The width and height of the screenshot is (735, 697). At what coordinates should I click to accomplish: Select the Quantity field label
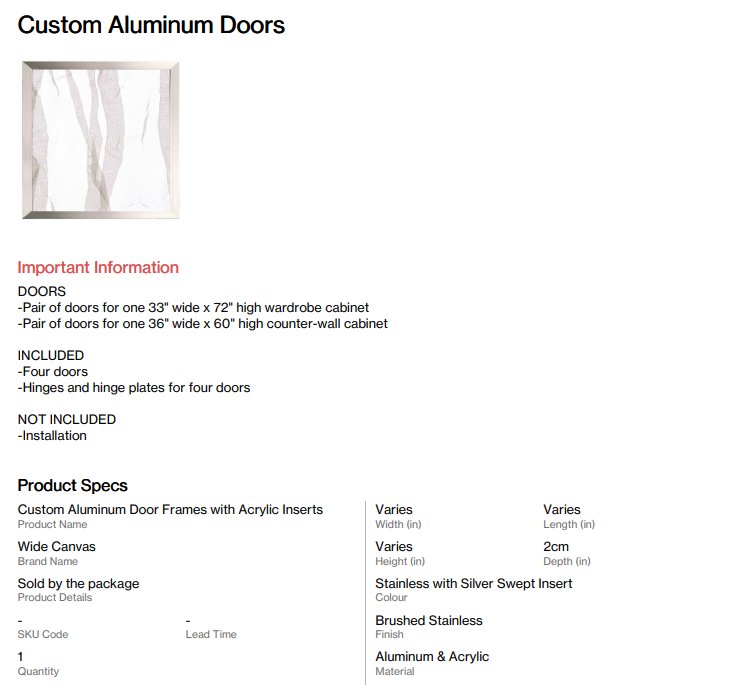click(x=38, y=672)
